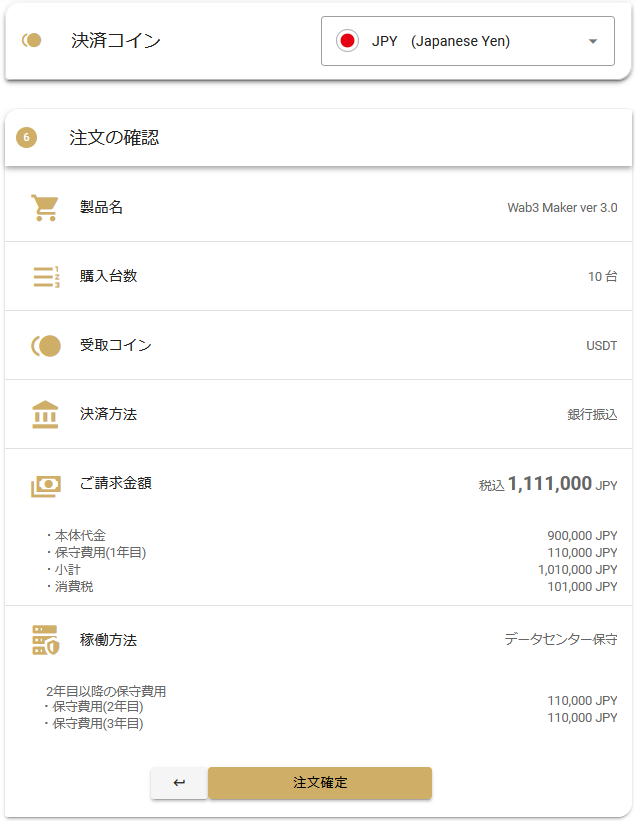Click the shopping cart icon beside 製品名
Screen dimensions: 635x821
(x=45, y=207)
